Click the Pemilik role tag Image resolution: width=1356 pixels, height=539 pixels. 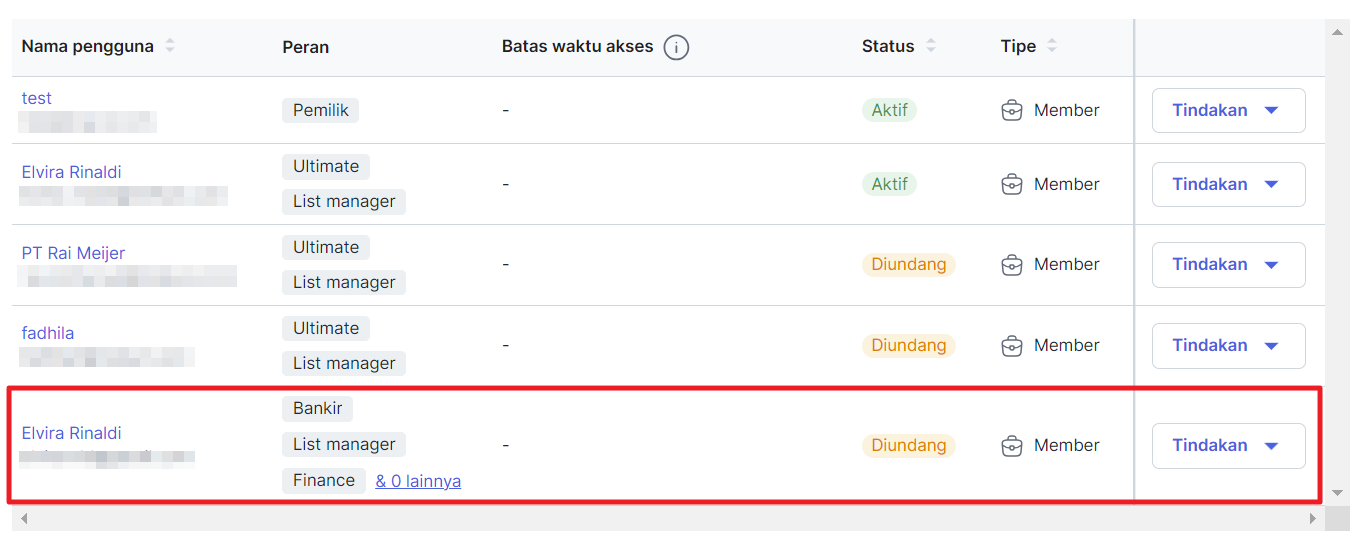tap(320, 111)
